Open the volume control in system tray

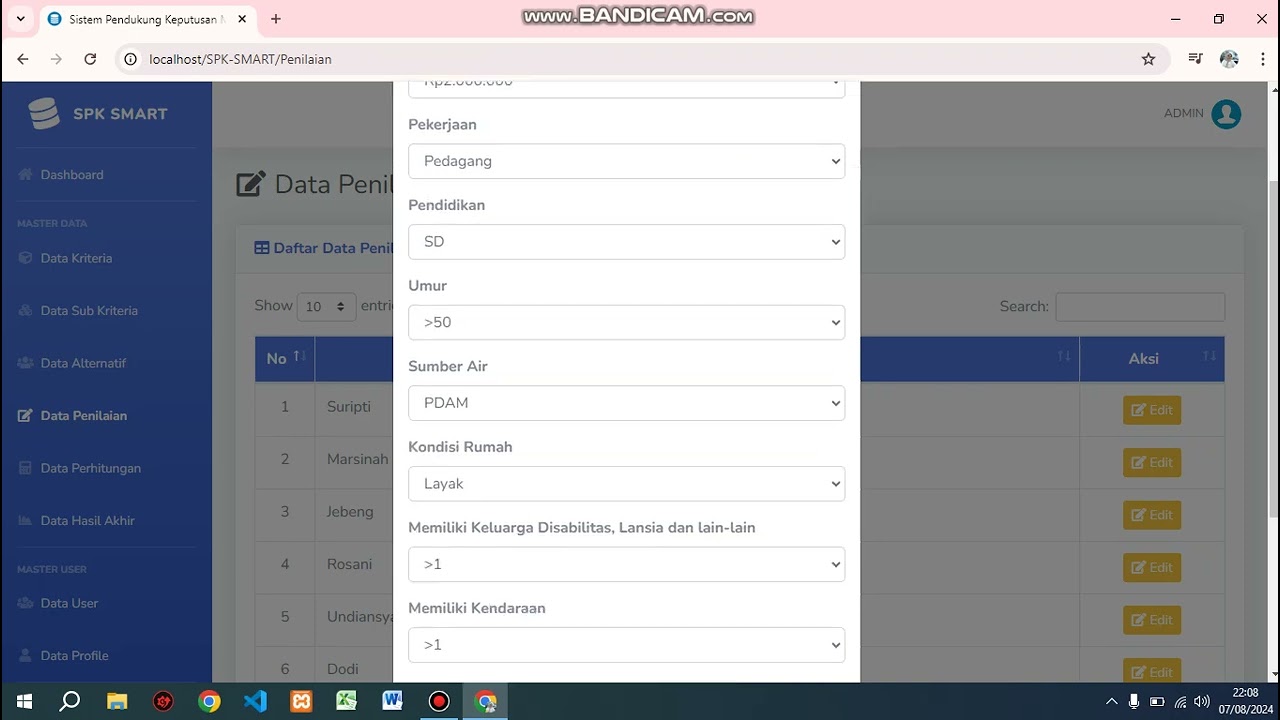(1202, 701)
